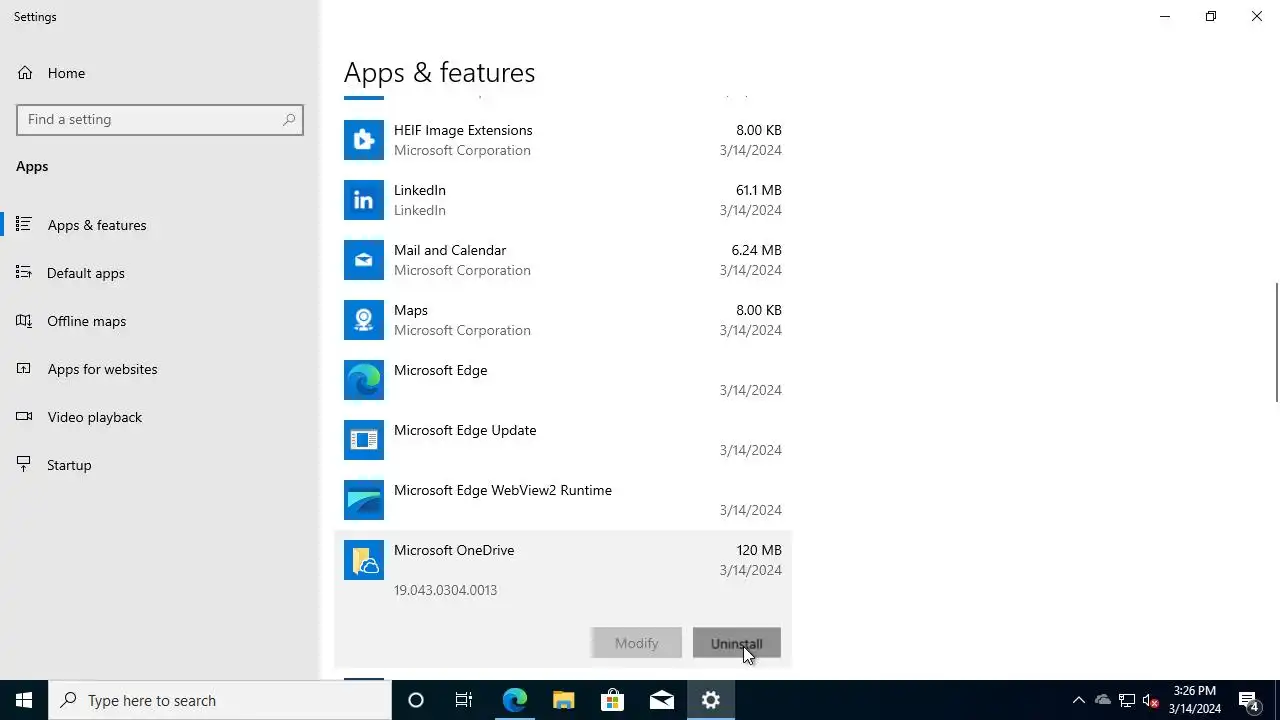The width and height of the screenshot is (1280, 720).
Task: Open Cortana from the taskbar
Action: point(416,700)
